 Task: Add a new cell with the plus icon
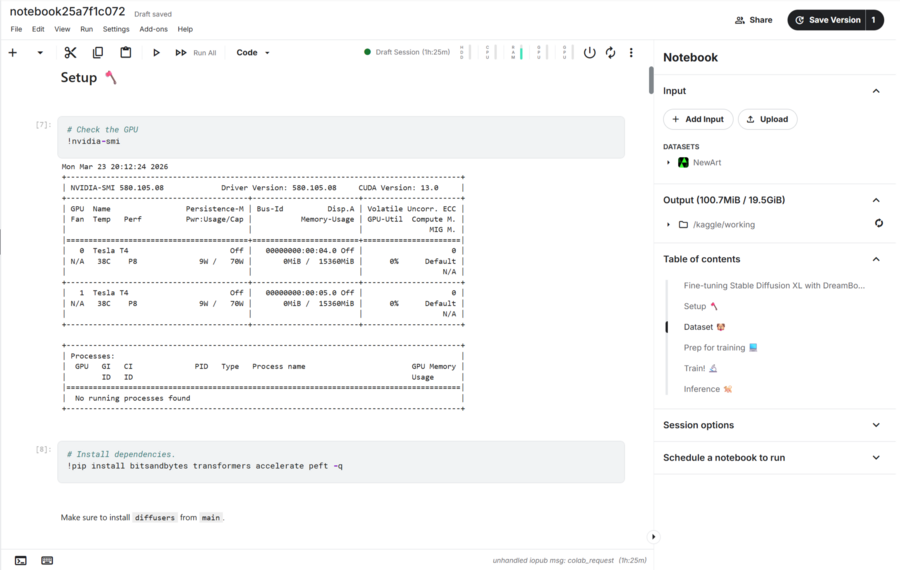(x=13, y=53)
